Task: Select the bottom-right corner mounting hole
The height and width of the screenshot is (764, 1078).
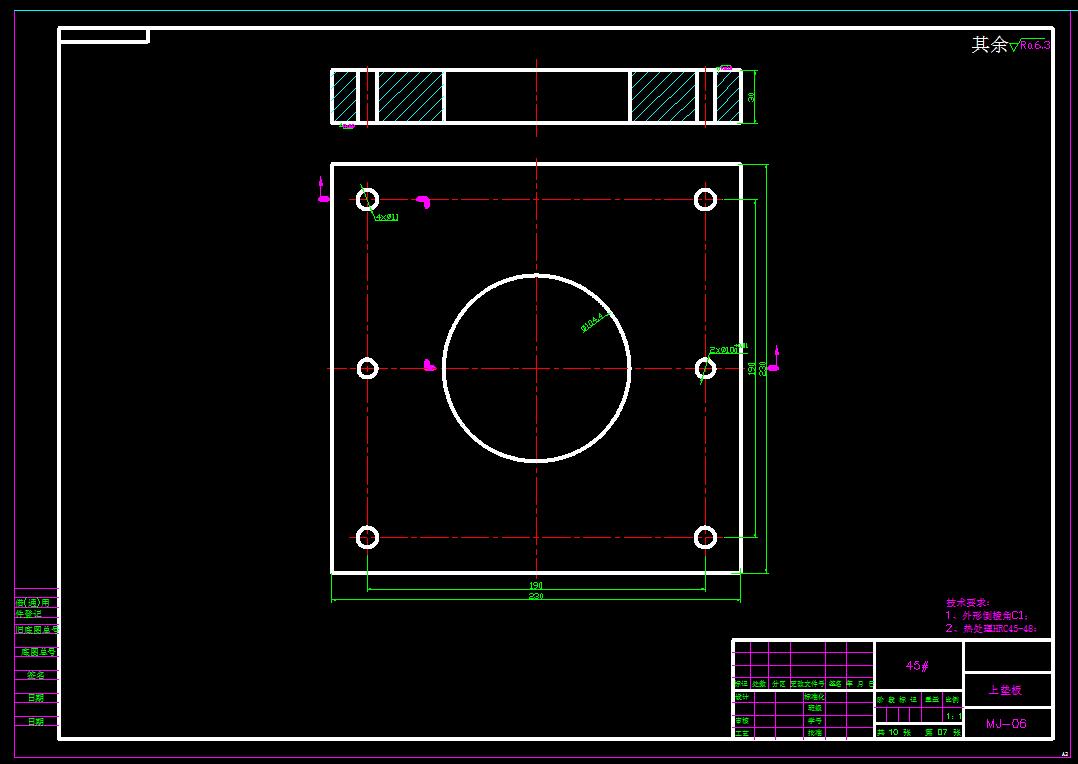Action: pos(705,537)
